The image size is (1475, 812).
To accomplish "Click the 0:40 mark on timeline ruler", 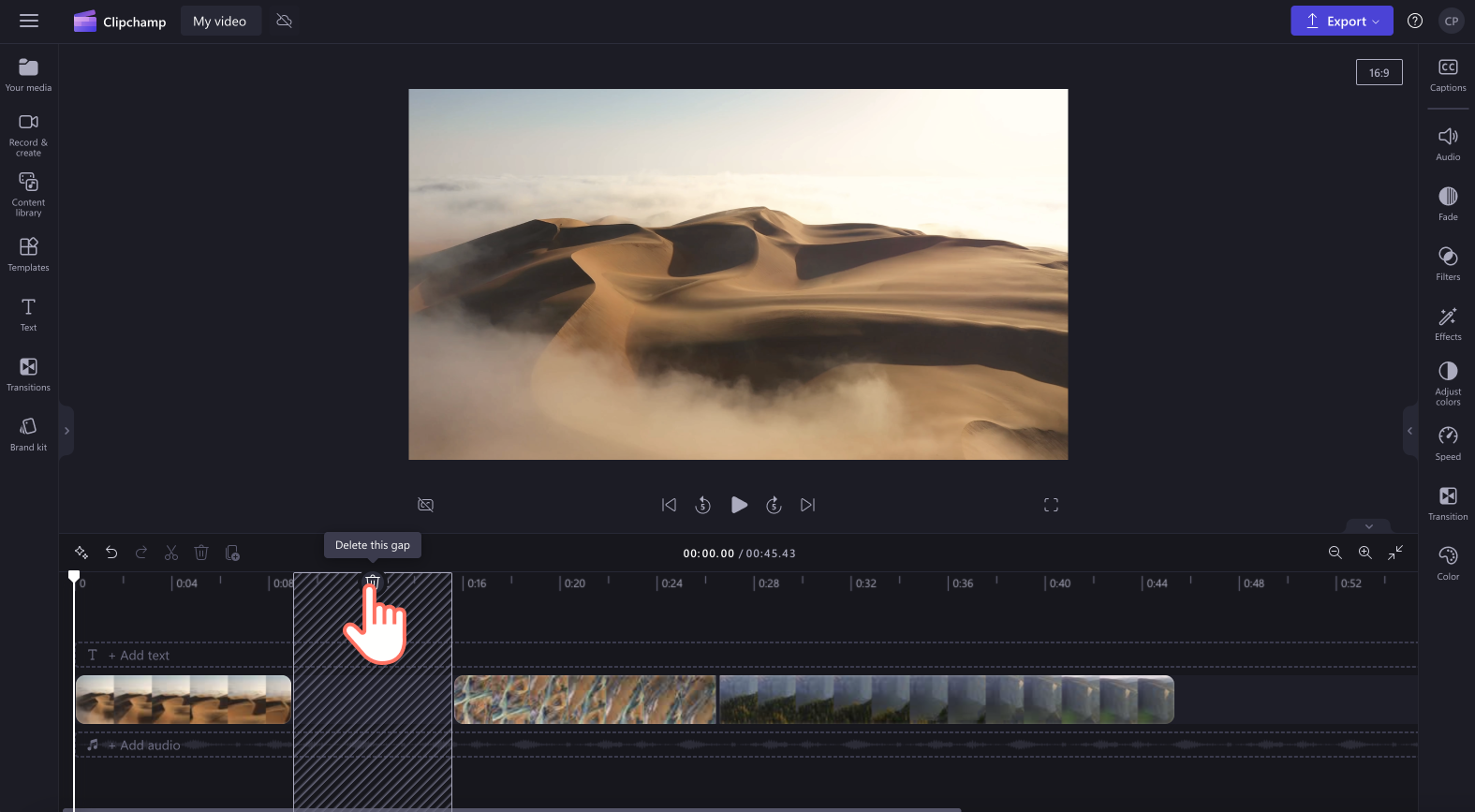I will click(1058, 583).
